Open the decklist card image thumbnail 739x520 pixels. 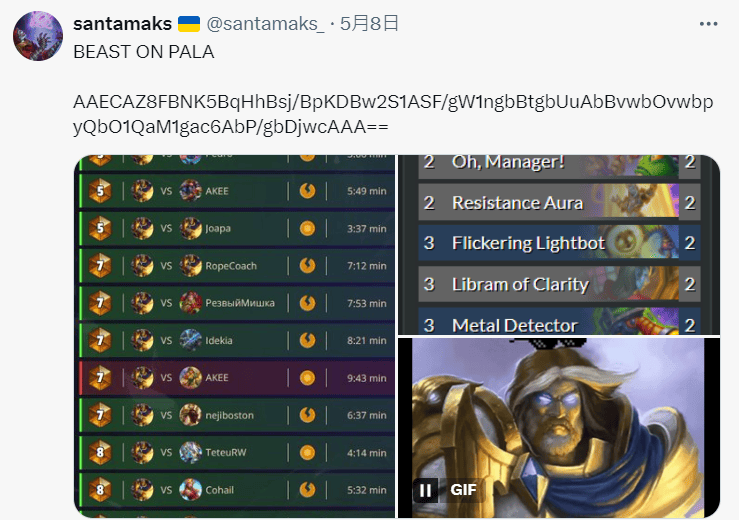point(559,245)
